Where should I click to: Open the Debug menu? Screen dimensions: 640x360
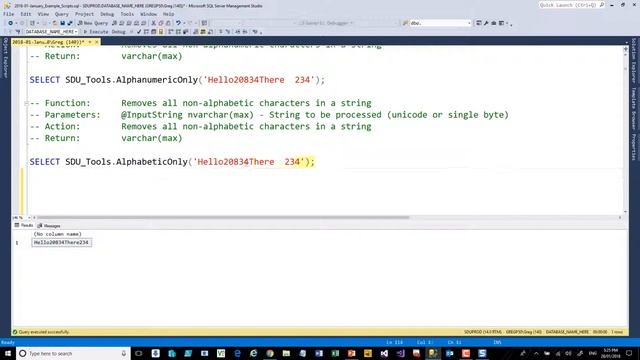pos(107,14)
